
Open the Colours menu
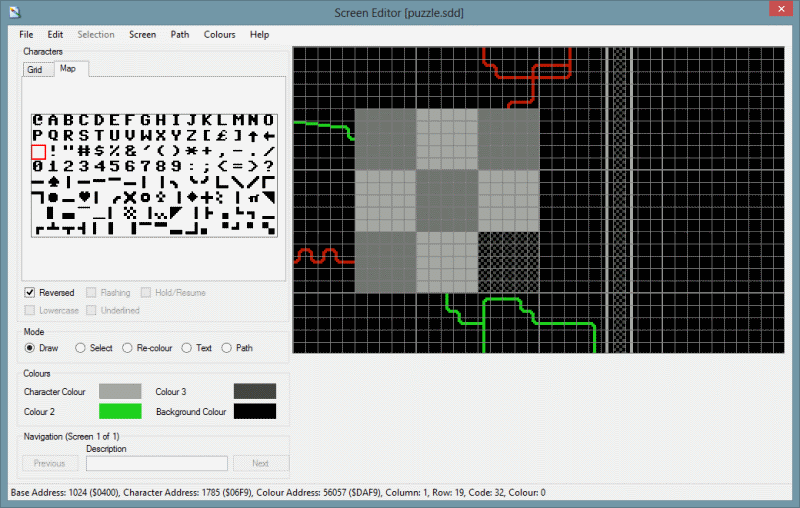point(219,34)
